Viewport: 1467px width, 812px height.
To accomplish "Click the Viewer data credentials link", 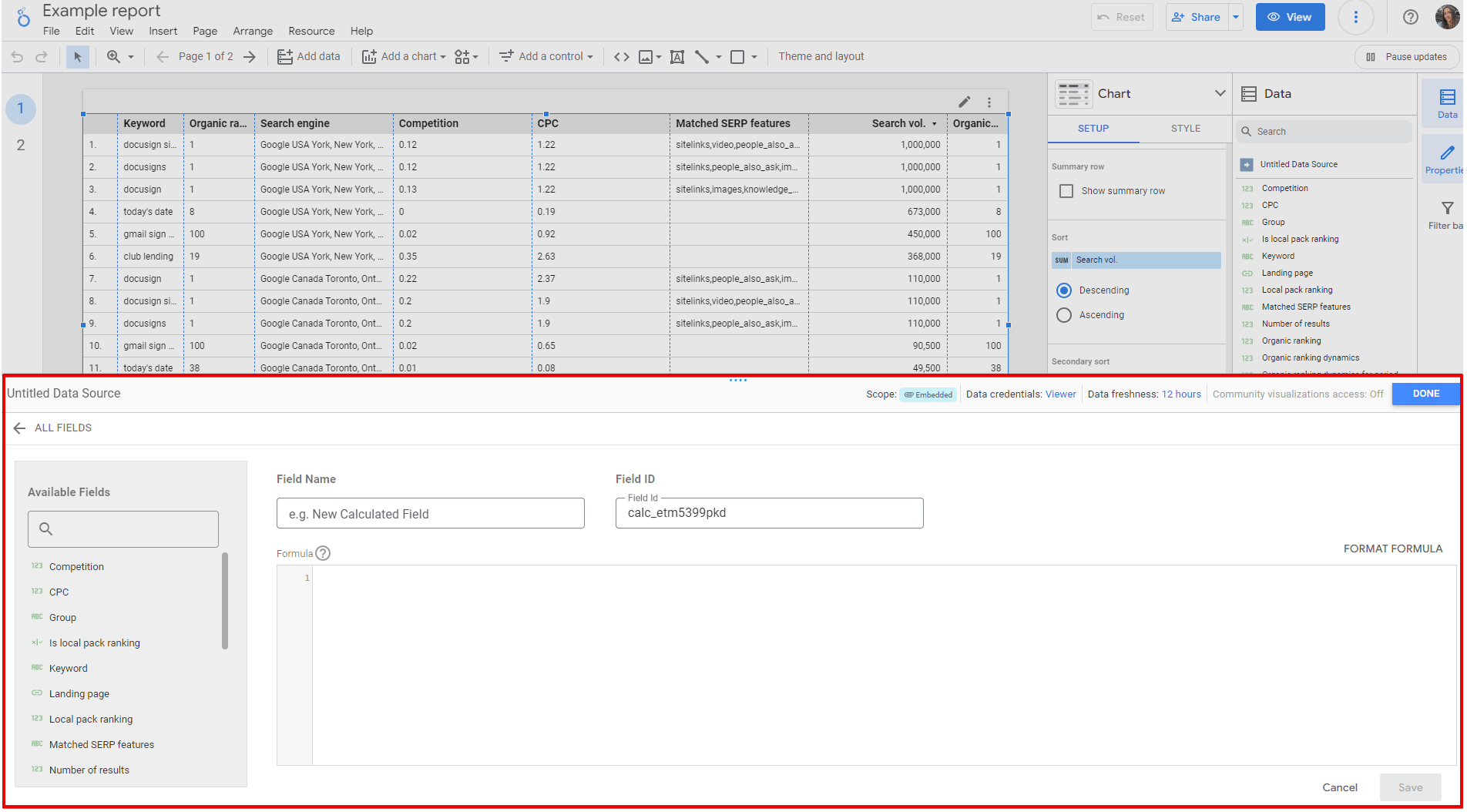I will tap(1060, 394).
